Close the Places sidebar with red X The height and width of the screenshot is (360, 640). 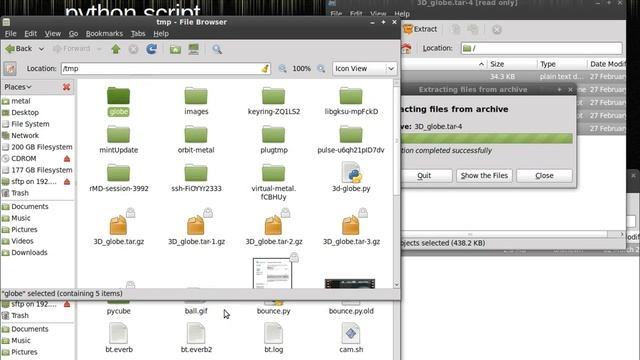pos(67,87)
